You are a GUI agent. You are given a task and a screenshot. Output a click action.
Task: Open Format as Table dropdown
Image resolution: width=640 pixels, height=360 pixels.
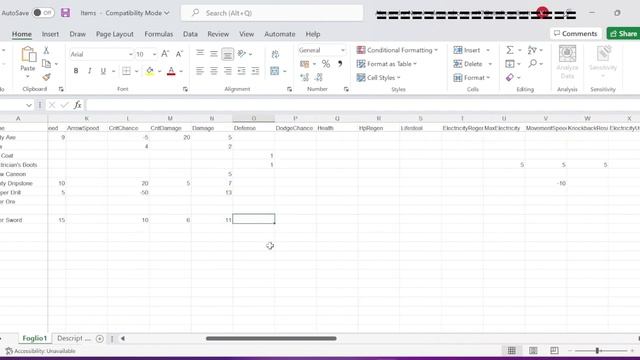click(387, 64)
